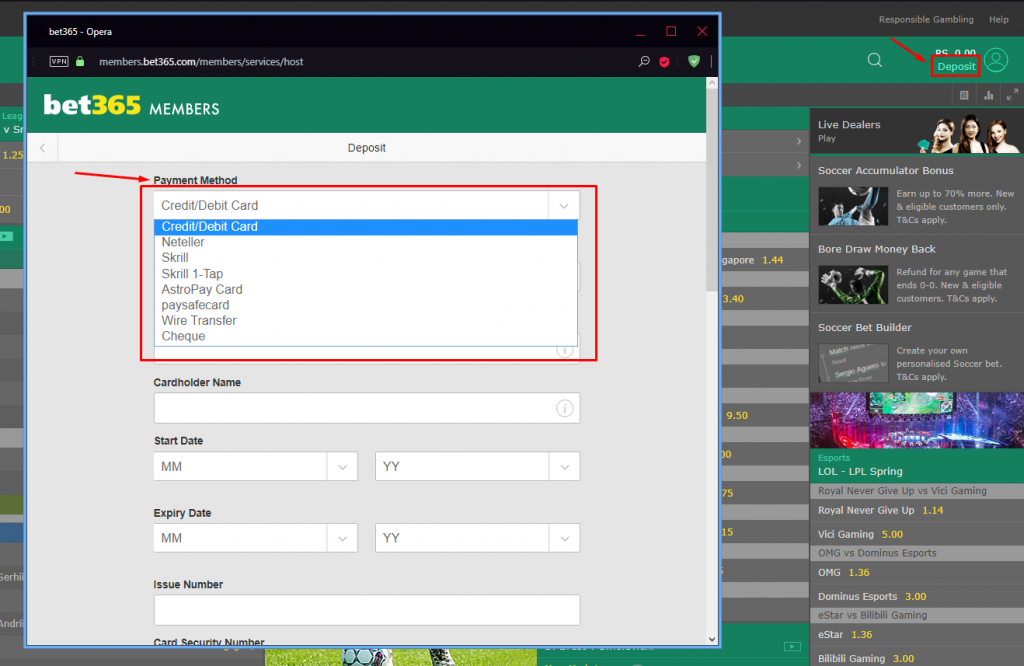Viewport: 1024px width, 666px height.
Task: Select AstroPay Card payment method
Action: click(366, 289)
